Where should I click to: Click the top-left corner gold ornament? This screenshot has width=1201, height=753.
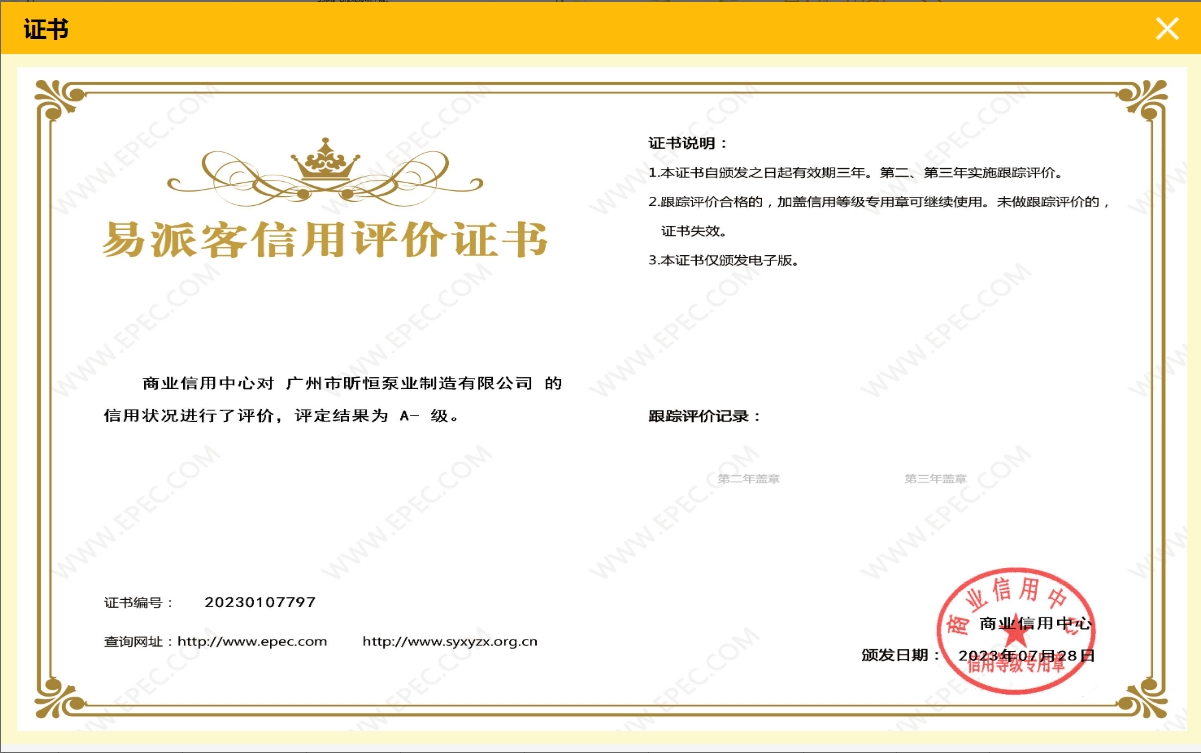coord(60,100)
